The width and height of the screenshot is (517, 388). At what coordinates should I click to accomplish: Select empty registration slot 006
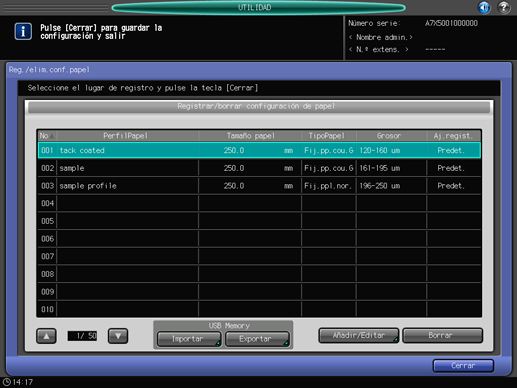coord(259,239)
